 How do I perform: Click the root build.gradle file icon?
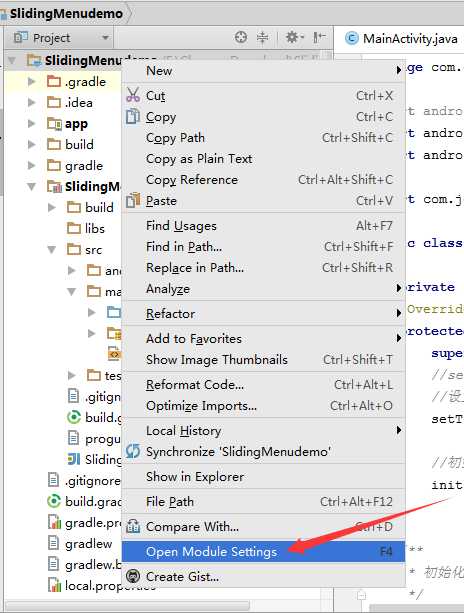[54, 501]
